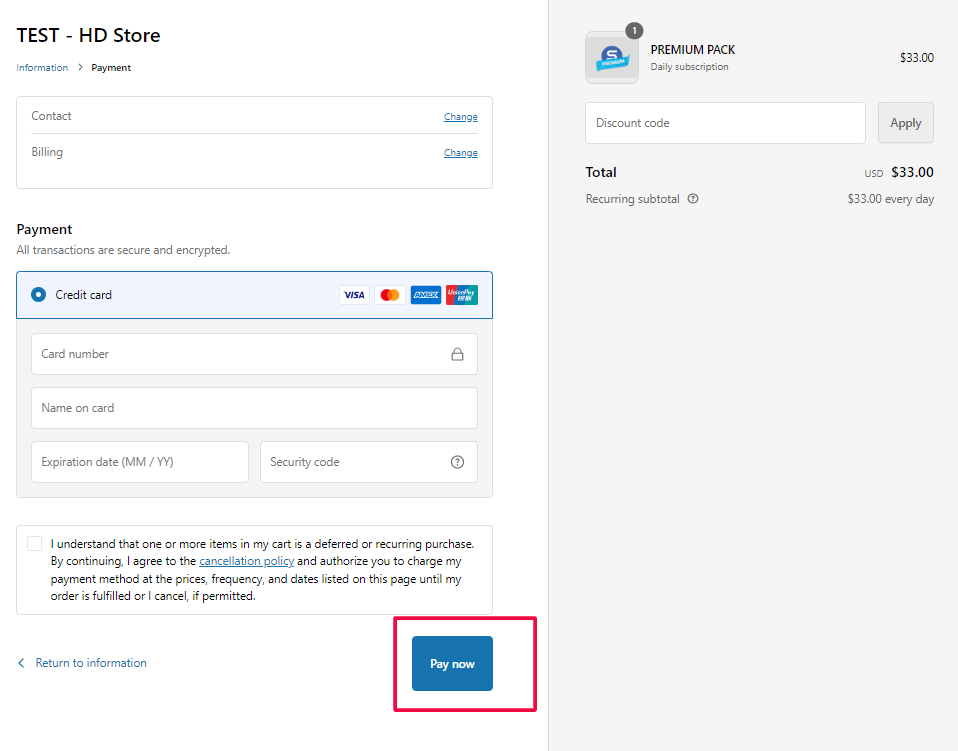
Task: Click the UnionPay card icon
Action: pyautogui.click(x=461, y=295)
